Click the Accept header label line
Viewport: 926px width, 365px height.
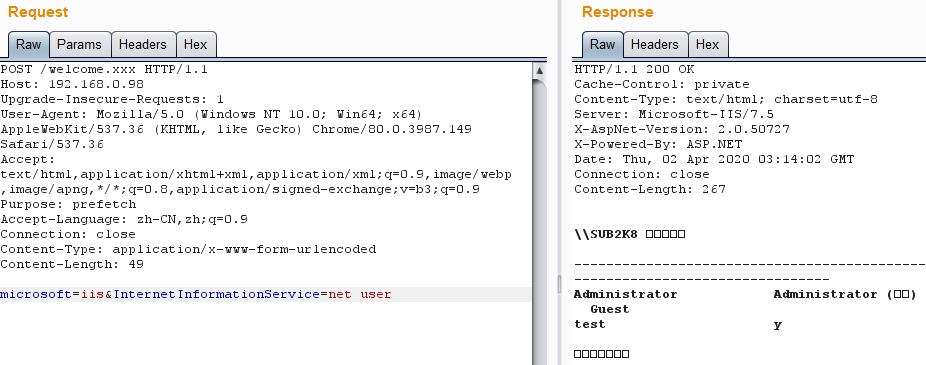point(28,159)
